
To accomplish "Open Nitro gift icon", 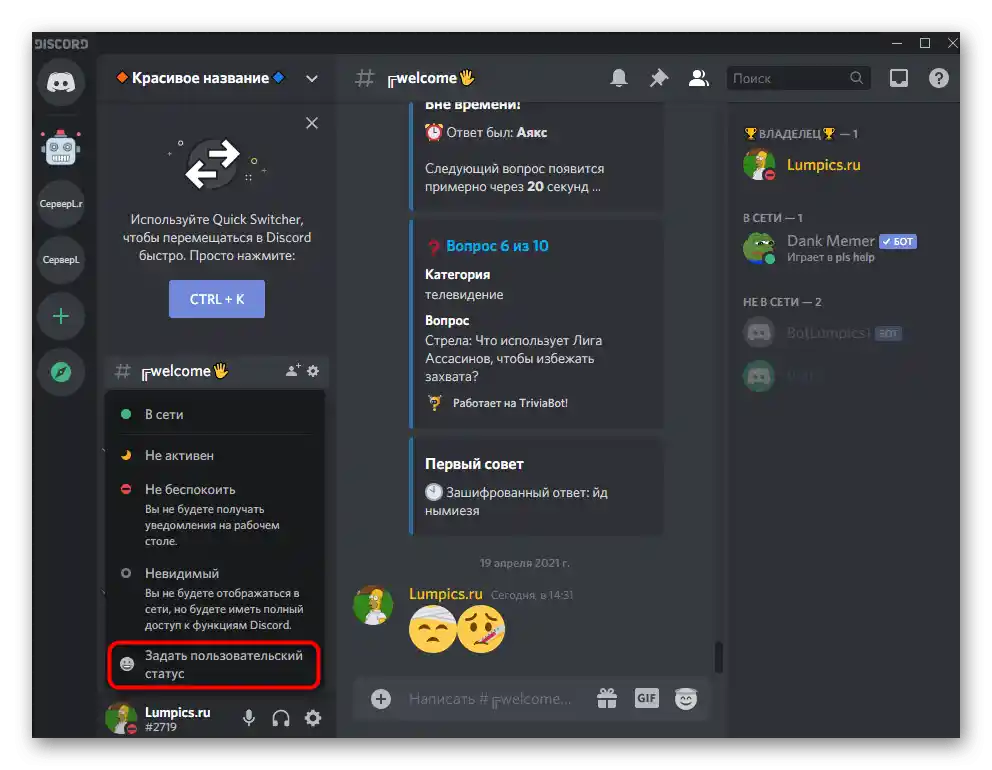I will point(607,699).
